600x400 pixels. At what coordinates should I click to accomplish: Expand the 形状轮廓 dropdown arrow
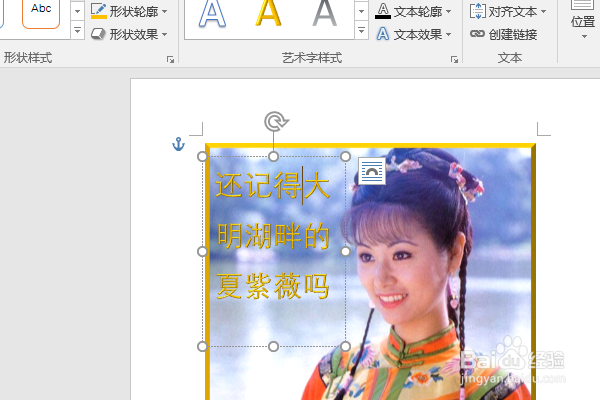165,12
